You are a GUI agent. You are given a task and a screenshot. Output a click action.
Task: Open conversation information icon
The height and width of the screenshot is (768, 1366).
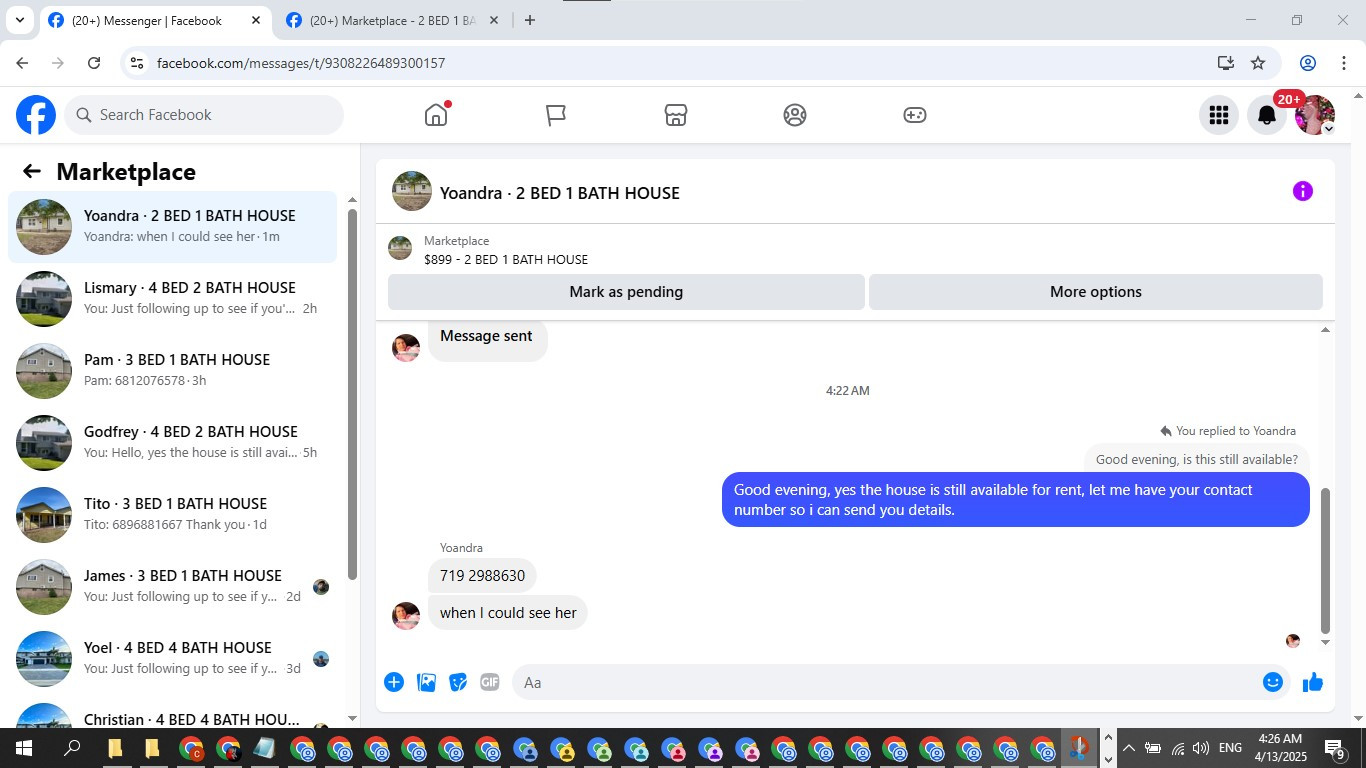1302,191
